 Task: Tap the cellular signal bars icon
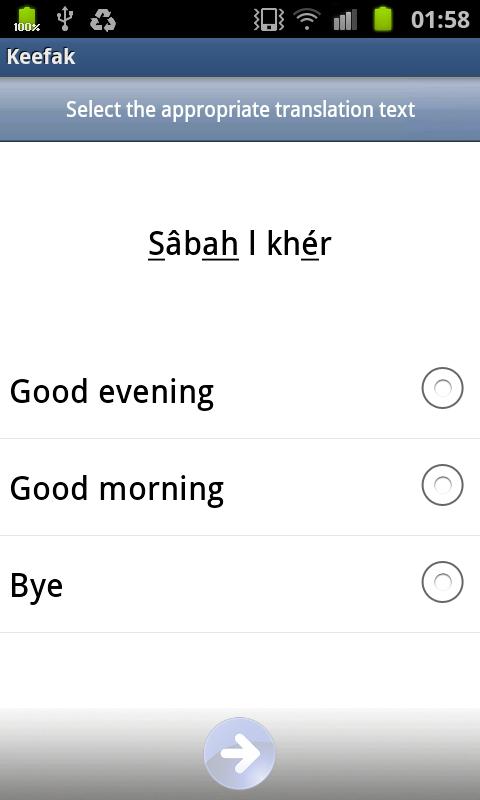[345, 20]
